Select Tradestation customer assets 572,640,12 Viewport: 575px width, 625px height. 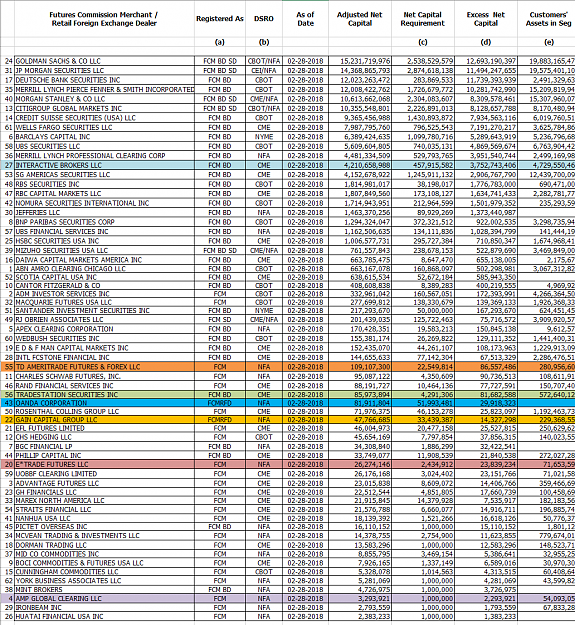pyautogui.click(x=546, y=395)
